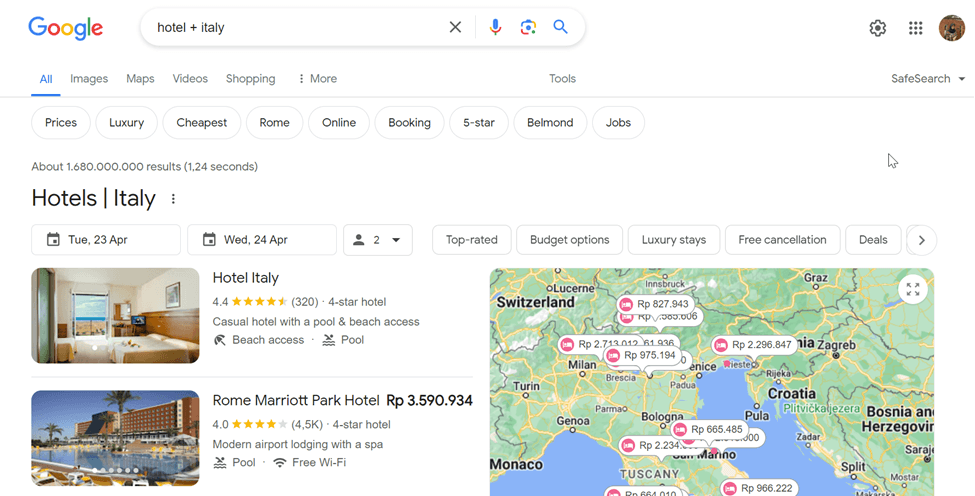Select the Rp 975.194 hotel map pin
This screenshot has width=975, height=496.
click(642, 356)
